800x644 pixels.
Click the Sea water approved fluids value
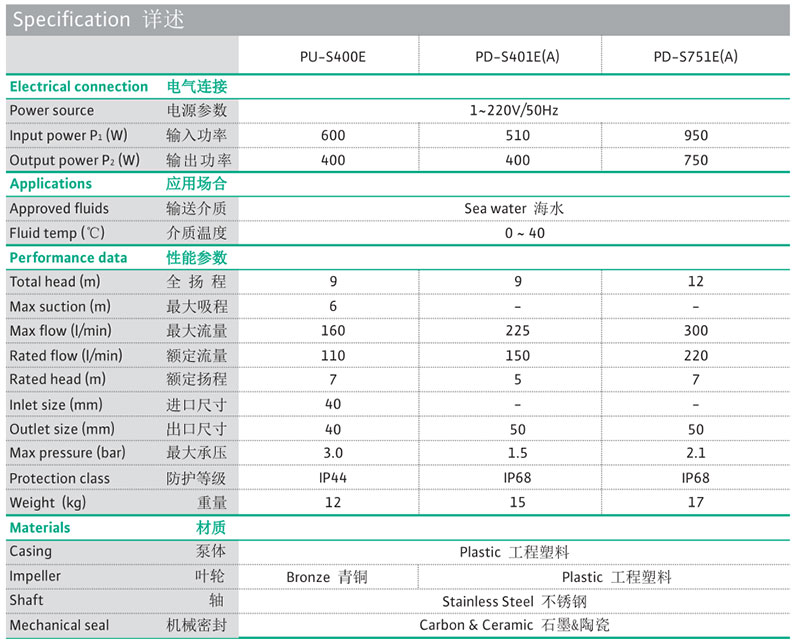514,209
